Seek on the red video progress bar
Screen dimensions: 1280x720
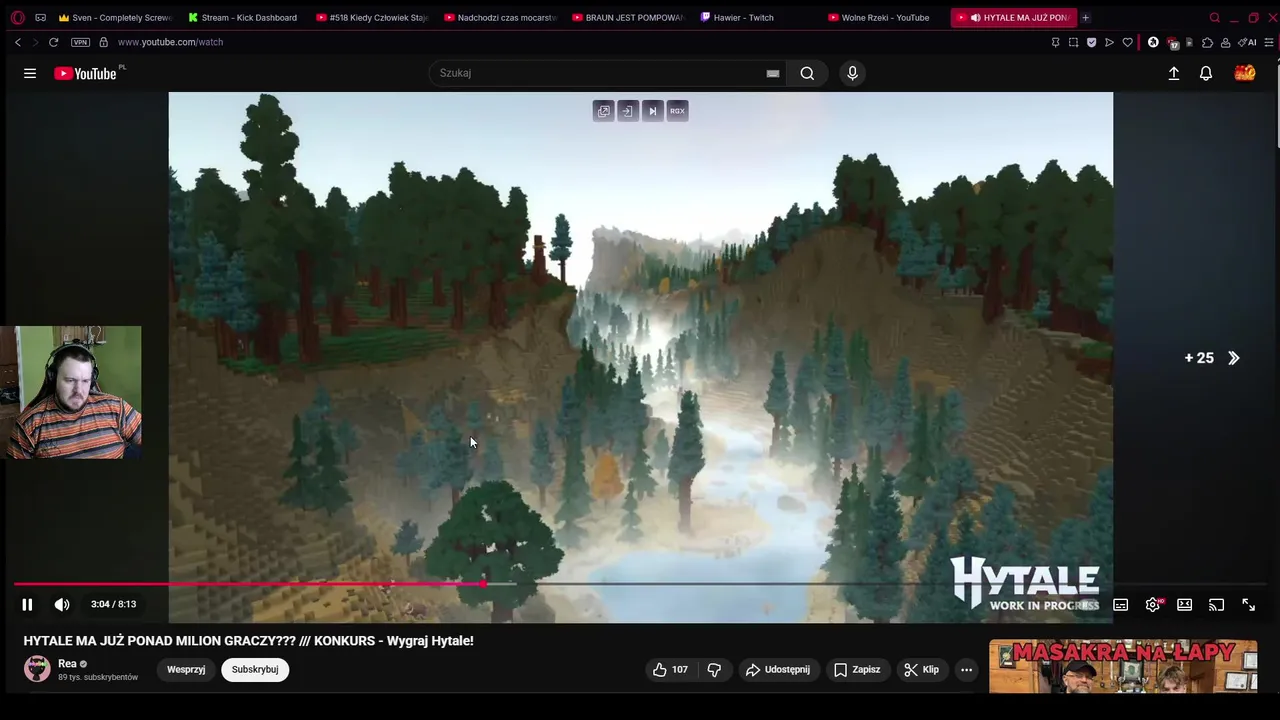click(x=640, y=584)
